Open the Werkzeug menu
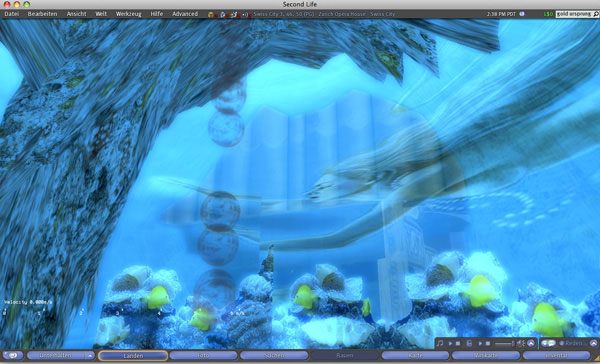600x364 pixels. [129, 14]
